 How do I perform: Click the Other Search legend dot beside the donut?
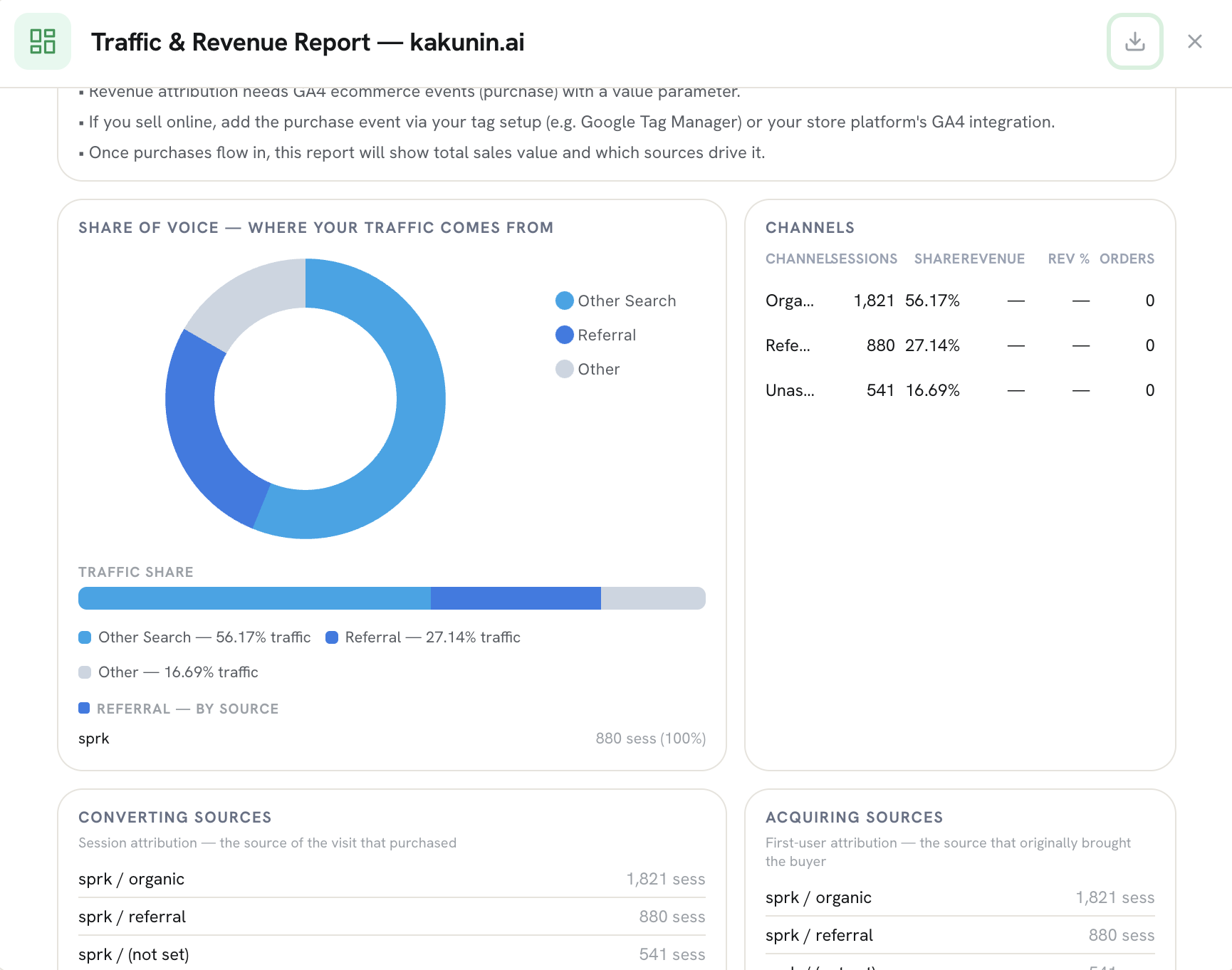point(564,301)
